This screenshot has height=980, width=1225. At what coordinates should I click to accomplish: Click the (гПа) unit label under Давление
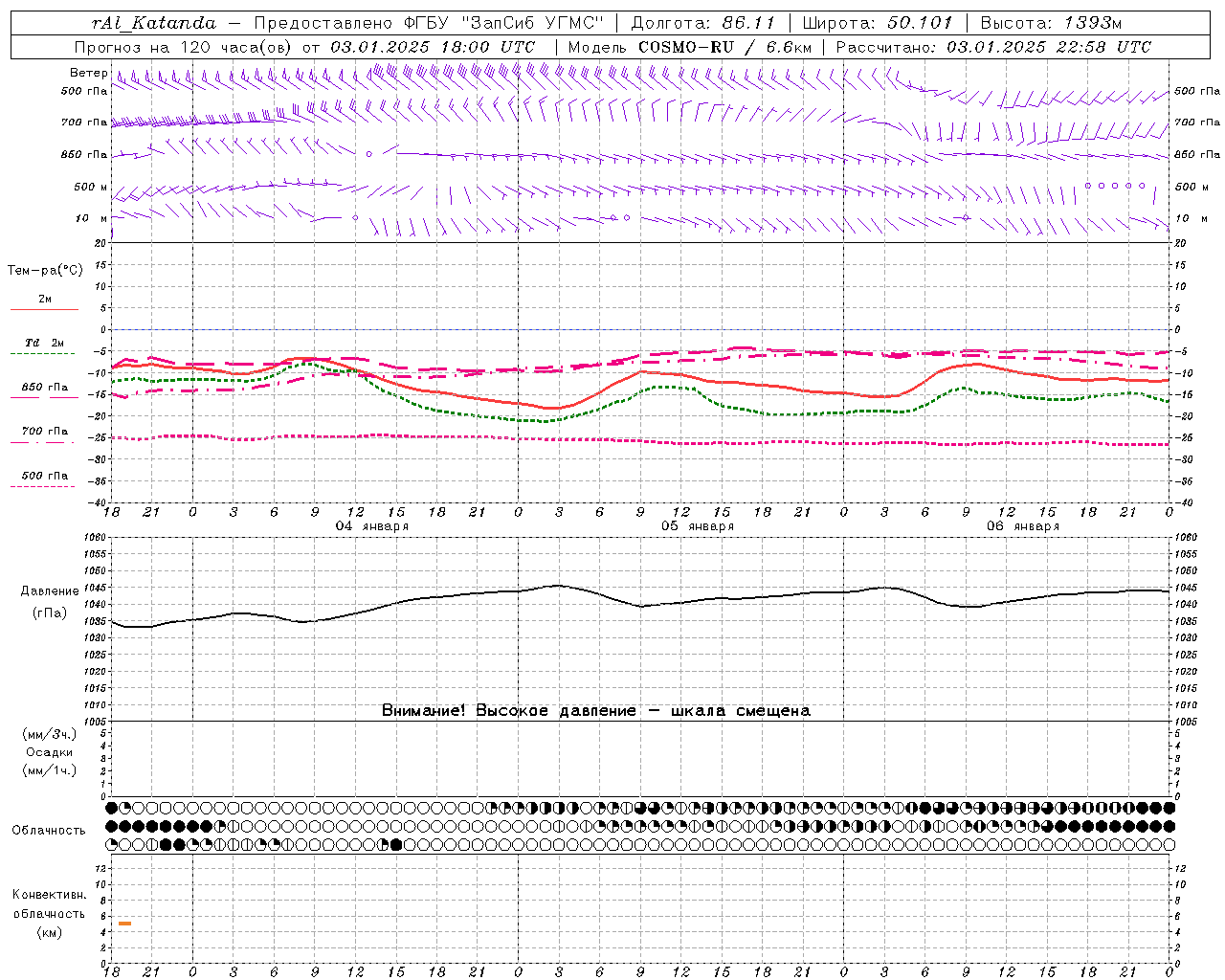50,613
